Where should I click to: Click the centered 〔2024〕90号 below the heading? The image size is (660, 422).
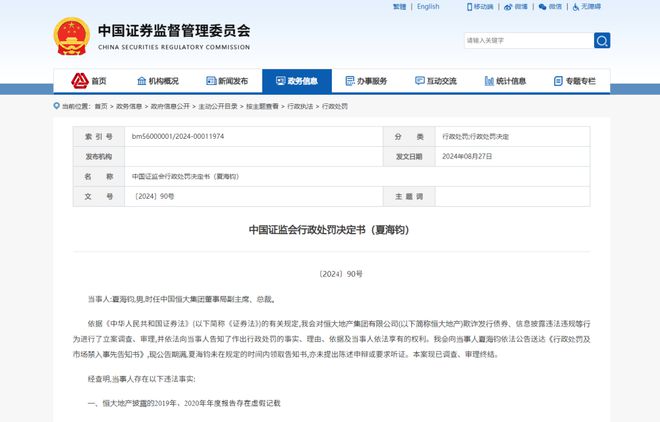point(340,274)
